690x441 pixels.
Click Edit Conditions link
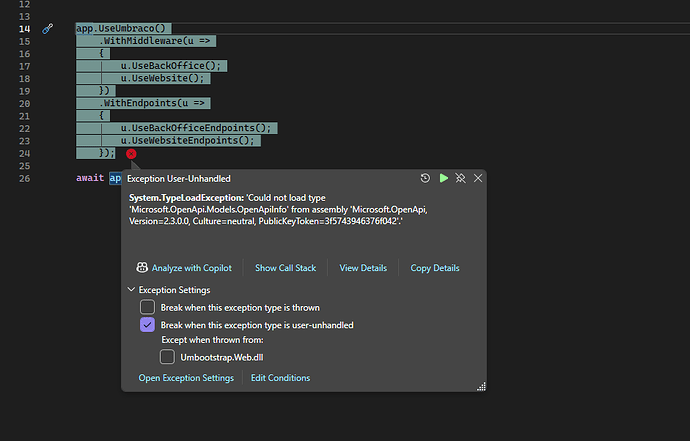point(280,378)
